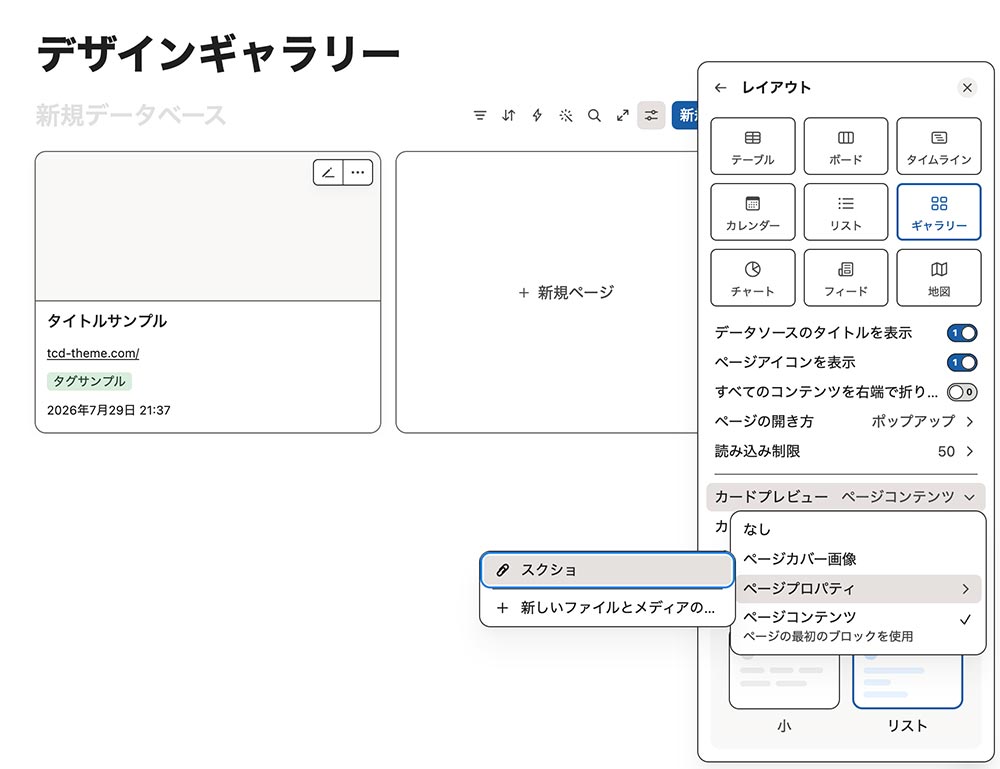Toggle ページアイコンを表示 switch
Screen dimensions: 1000x769
[x=962, y=362]
